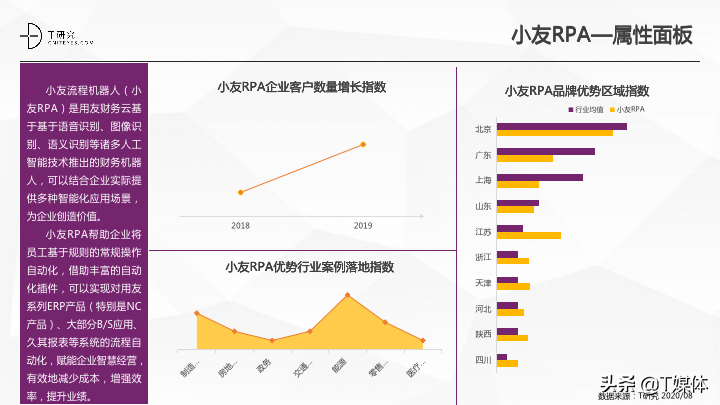Click the yellow 小友RPA bar for 天津
720x405 pixels.
(513, 287)
